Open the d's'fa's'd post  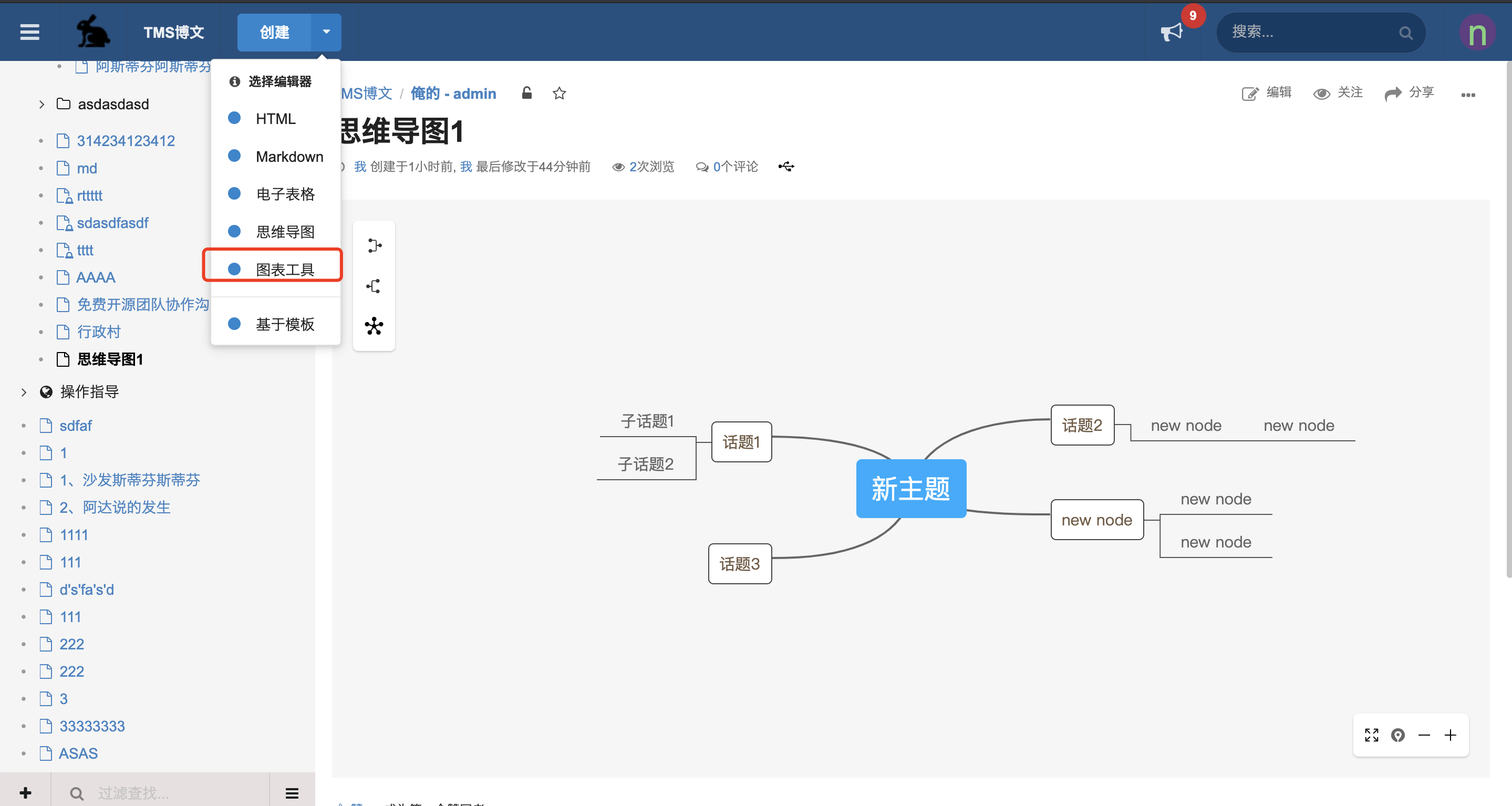click(x=86, y=590)
